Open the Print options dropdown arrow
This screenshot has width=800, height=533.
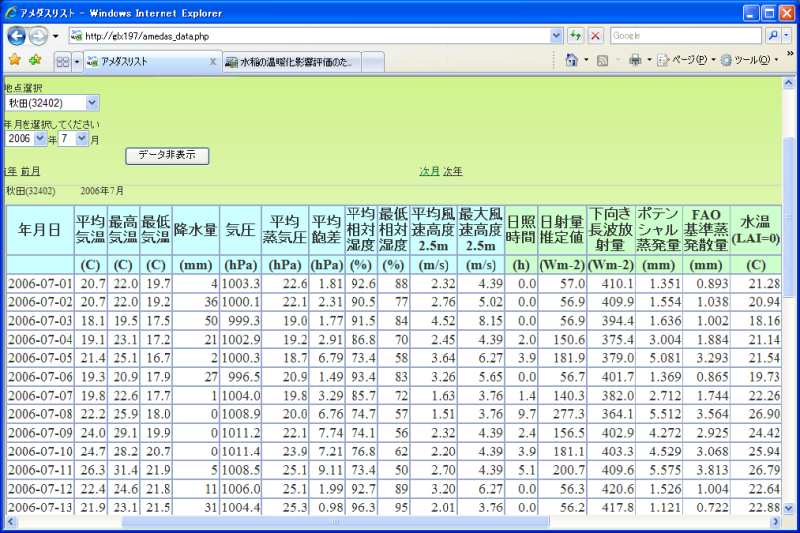pyautogui.click(x=649, y=60)
